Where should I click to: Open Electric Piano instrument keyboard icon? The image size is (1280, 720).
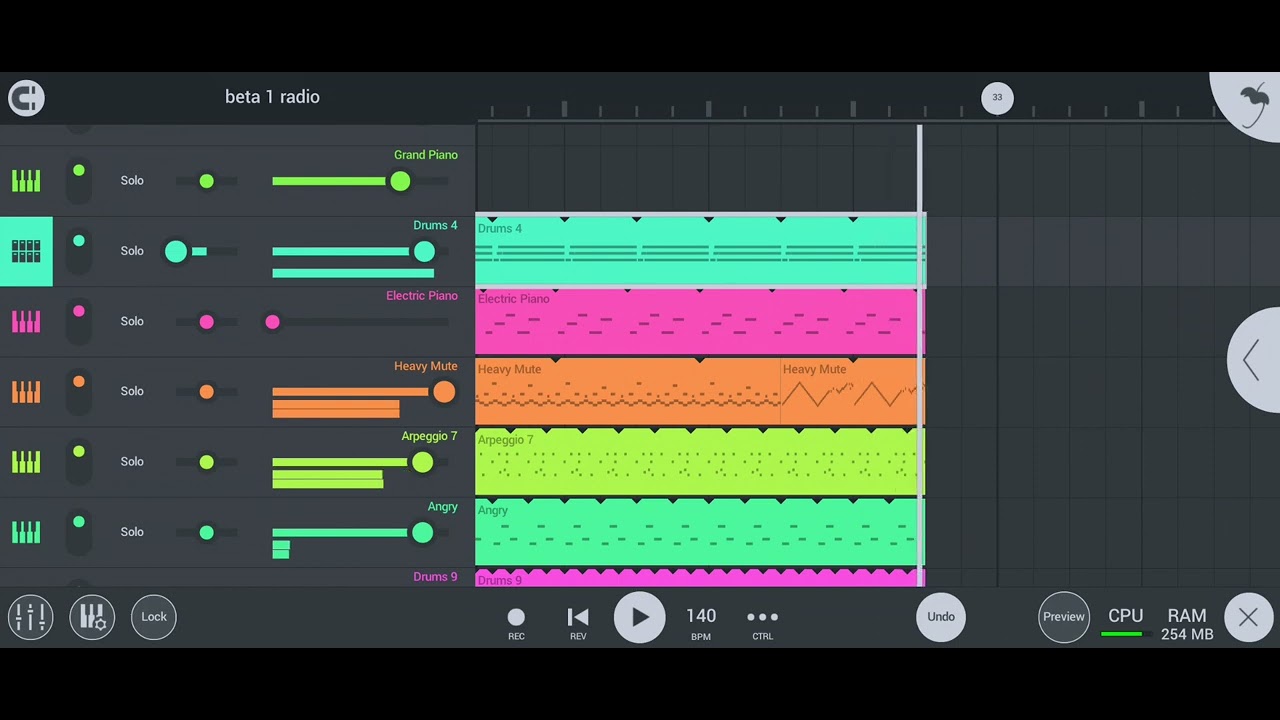point(26,321)
